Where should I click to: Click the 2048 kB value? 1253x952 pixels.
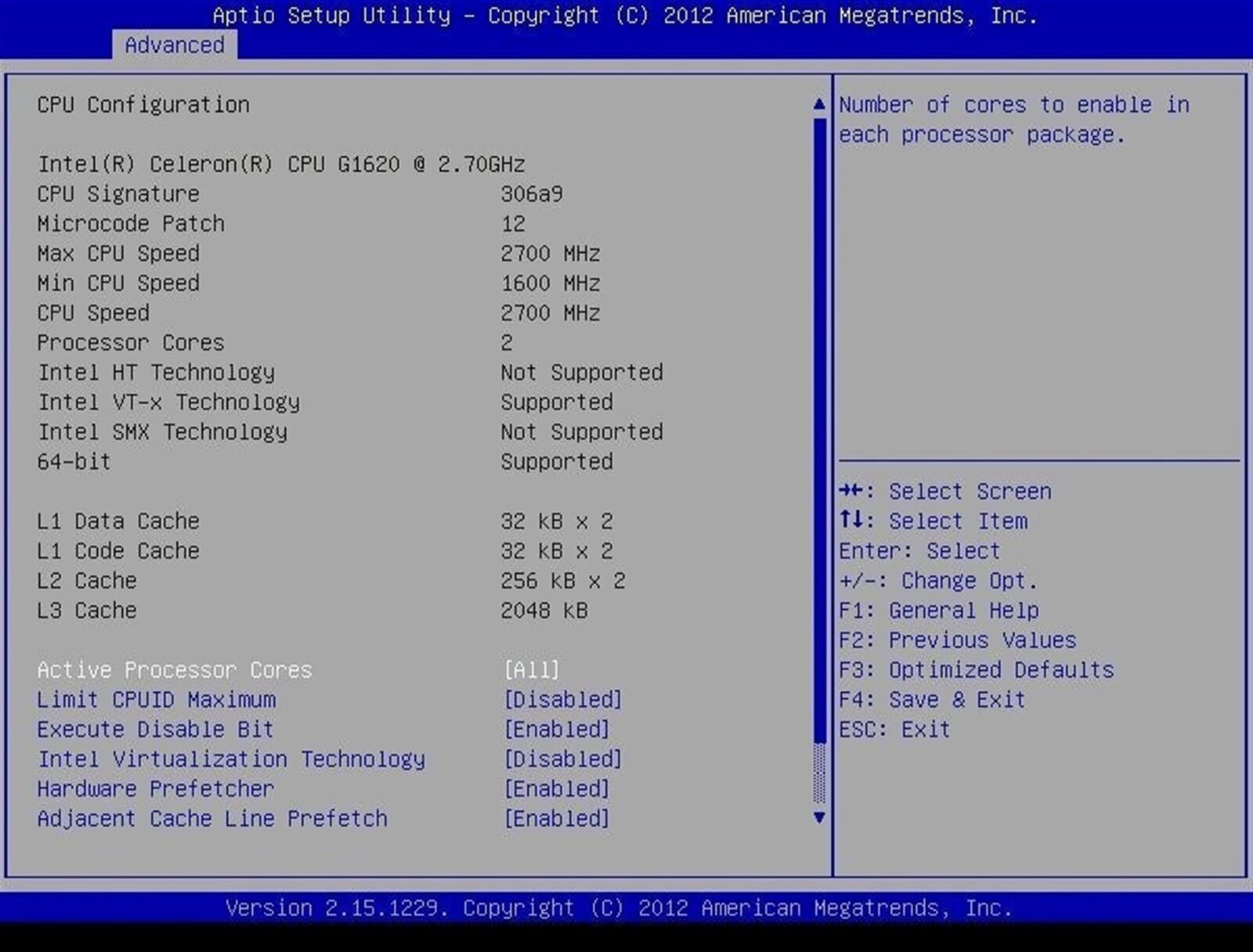(544, 611)
